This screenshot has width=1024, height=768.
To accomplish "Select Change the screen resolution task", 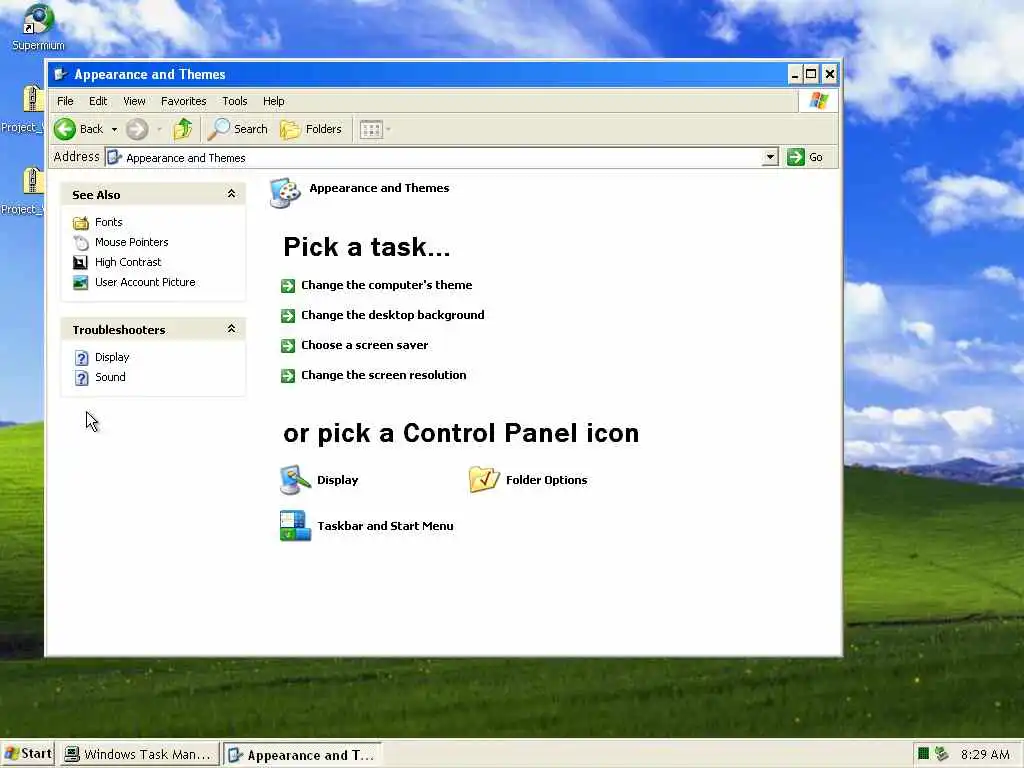I will click(383, 375).
